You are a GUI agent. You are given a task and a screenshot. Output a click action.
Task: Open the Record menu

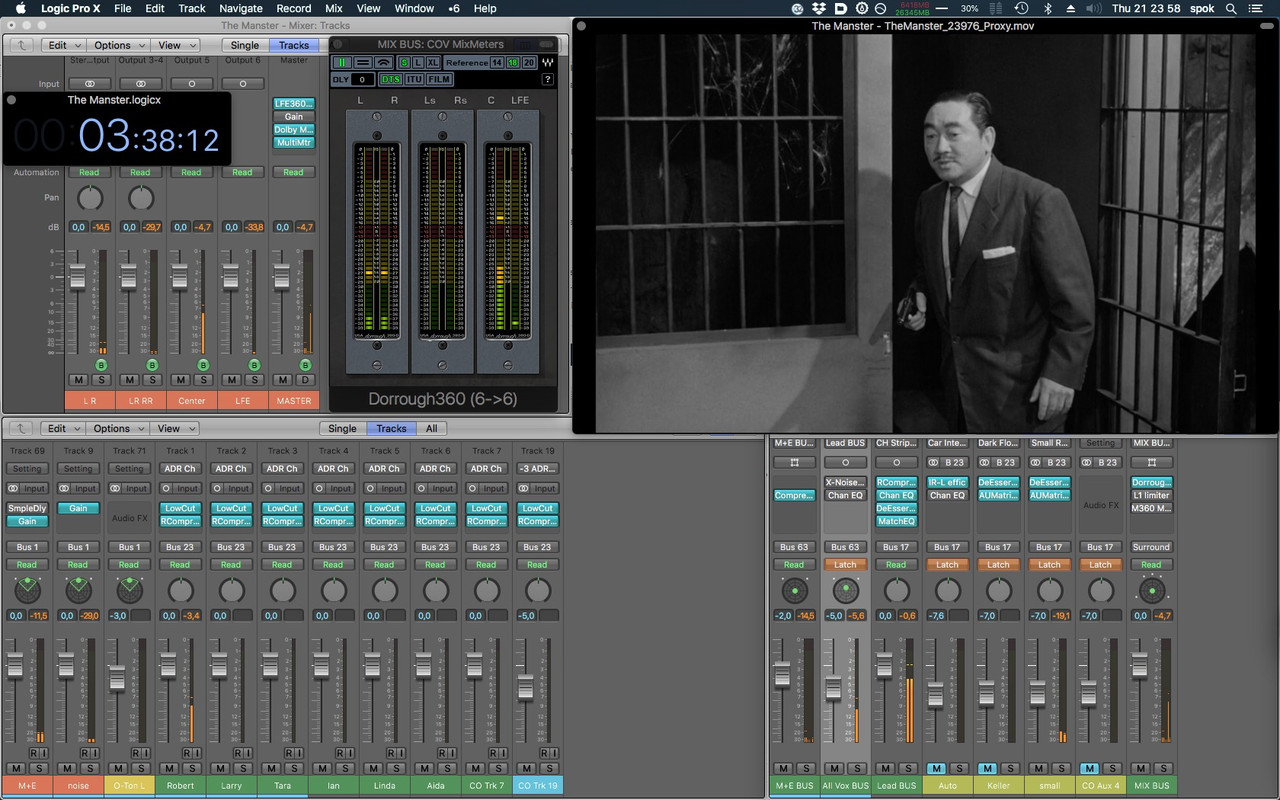(293, 8)
